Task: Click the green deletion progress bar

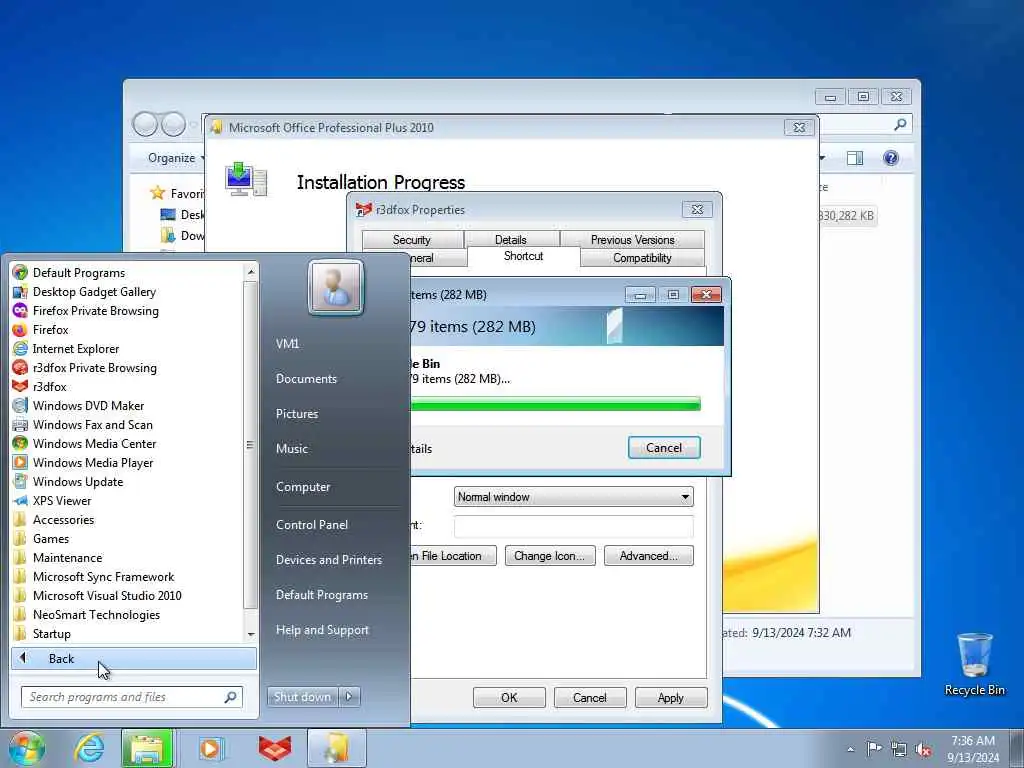Action: (555, 404)
